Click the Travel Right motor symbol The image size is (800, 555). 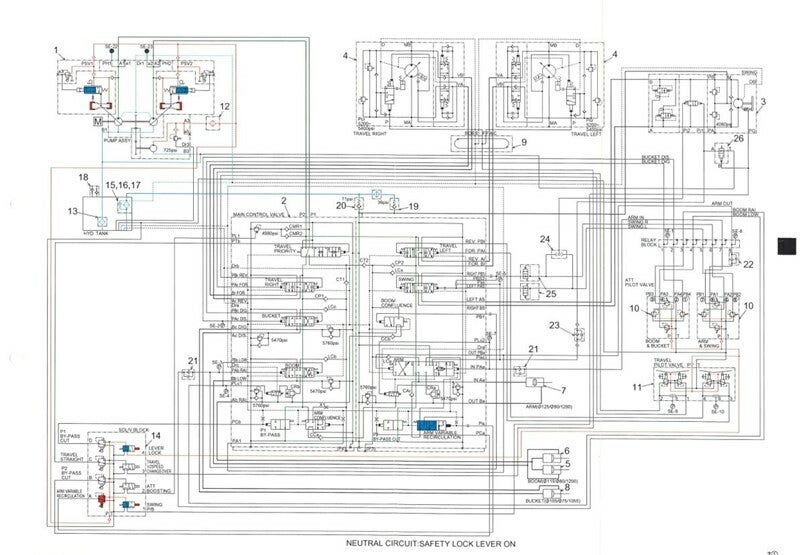[409, 70]
